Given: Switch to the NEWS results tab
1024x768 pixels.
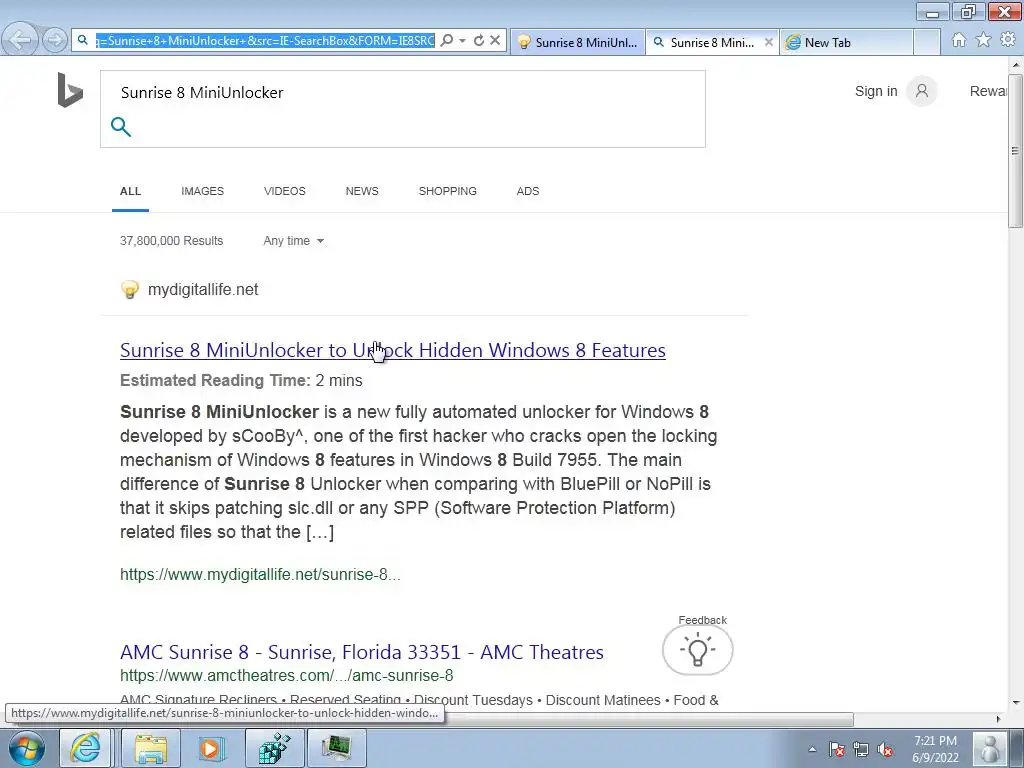Looking at the screenshot, I should point(362,191).
